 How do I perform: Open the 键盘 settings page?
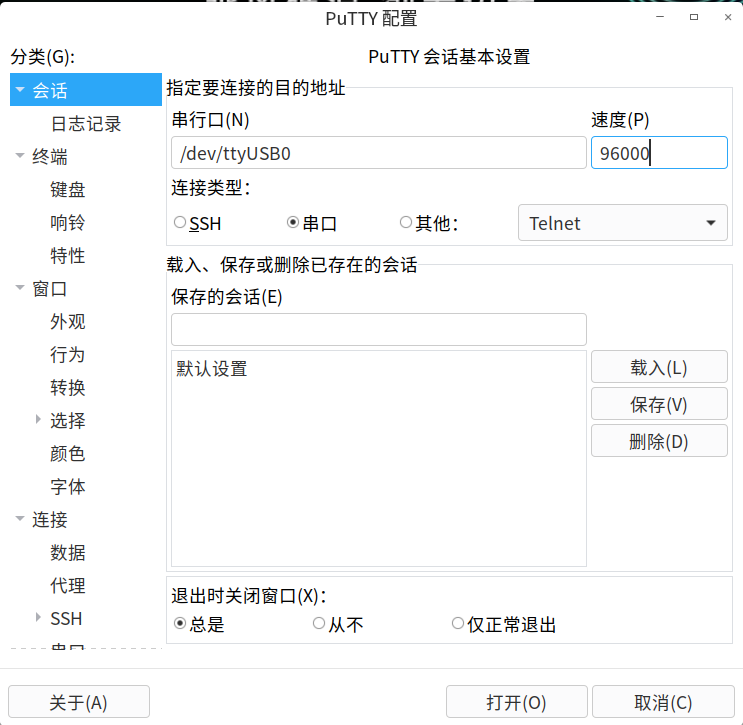(68, 190)
